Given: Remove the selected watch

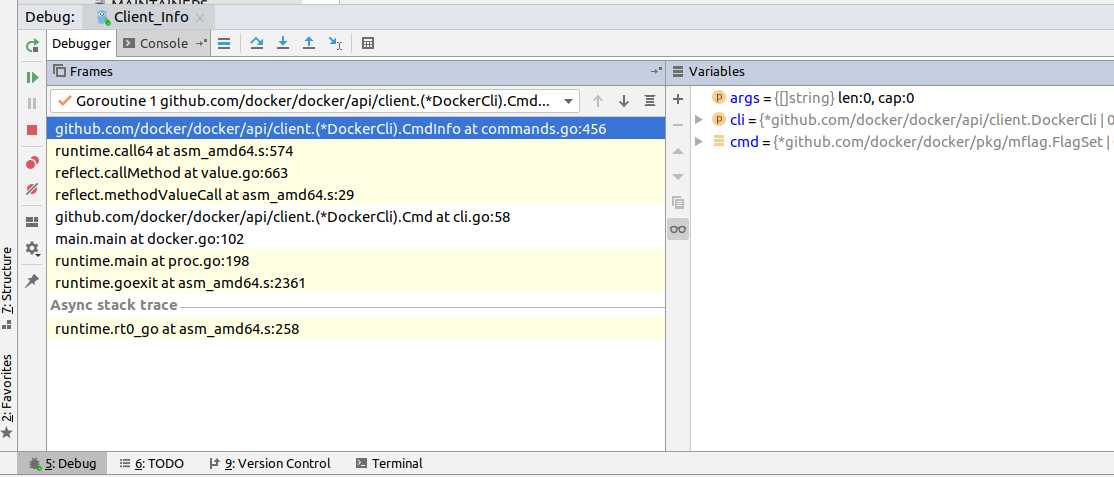Looking at the screenshot, I should coord(678,125).
